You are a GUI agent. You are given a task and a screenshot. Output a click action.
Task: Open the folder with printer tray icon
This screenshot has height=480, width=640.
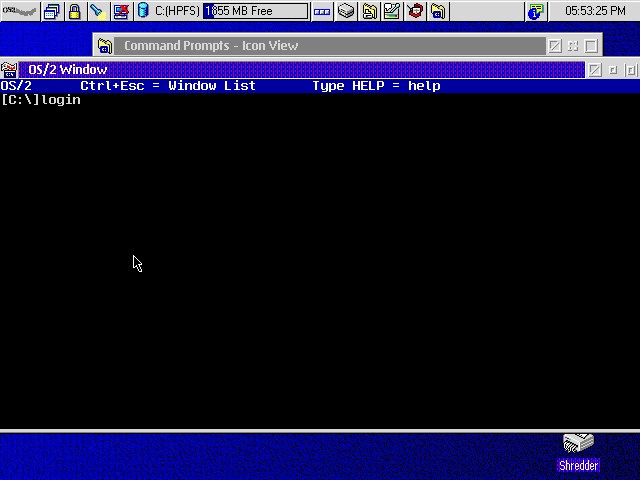[x=369, y=11]
